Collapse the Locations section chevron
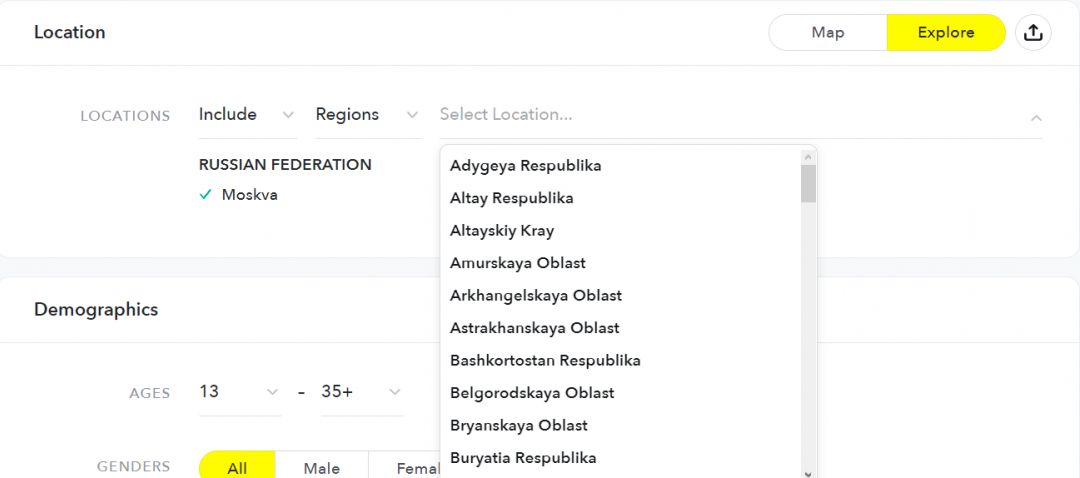Viewport: 1080px width, 478px height. pos(1036,118)
